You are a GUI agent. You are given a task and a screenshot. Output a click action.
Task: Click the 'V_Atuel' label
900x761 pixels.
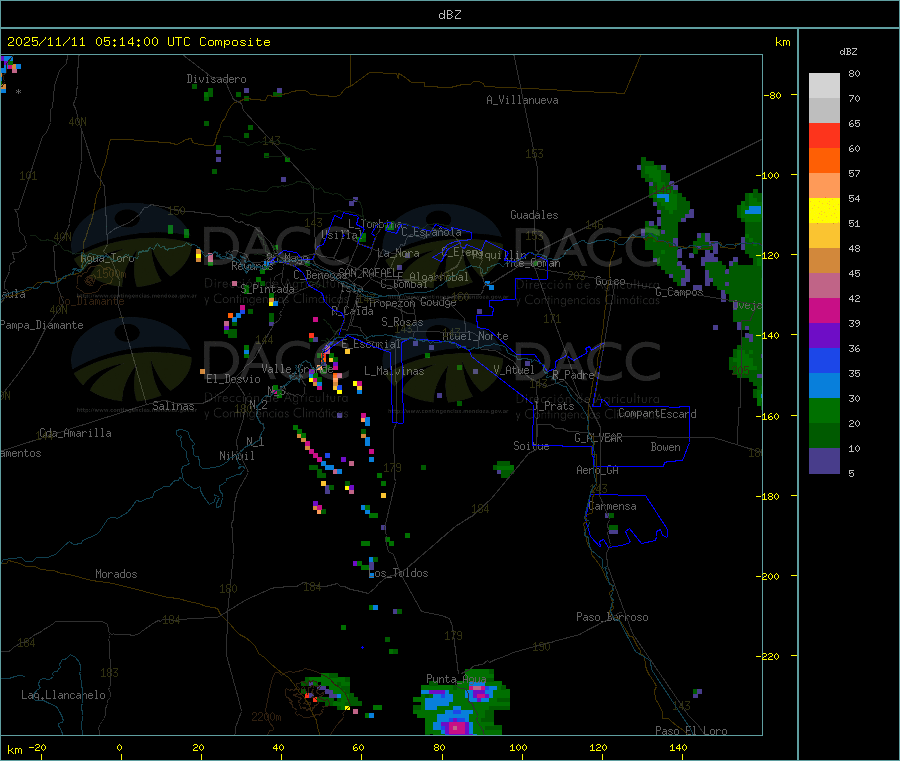click(514, 370)
